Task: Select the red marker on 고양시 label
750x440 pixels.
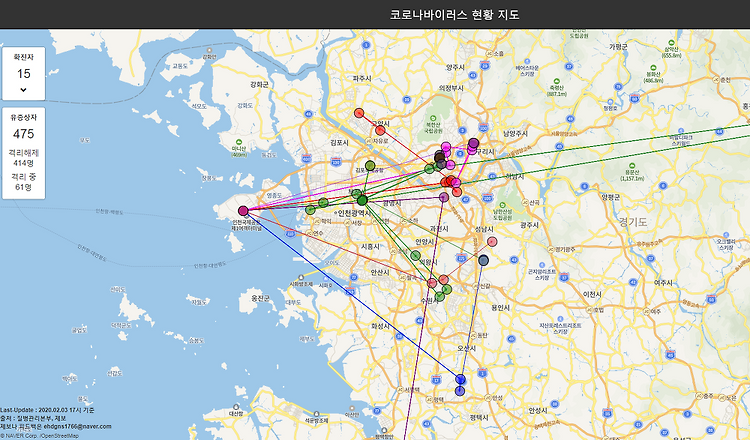Action: [380, 131]
